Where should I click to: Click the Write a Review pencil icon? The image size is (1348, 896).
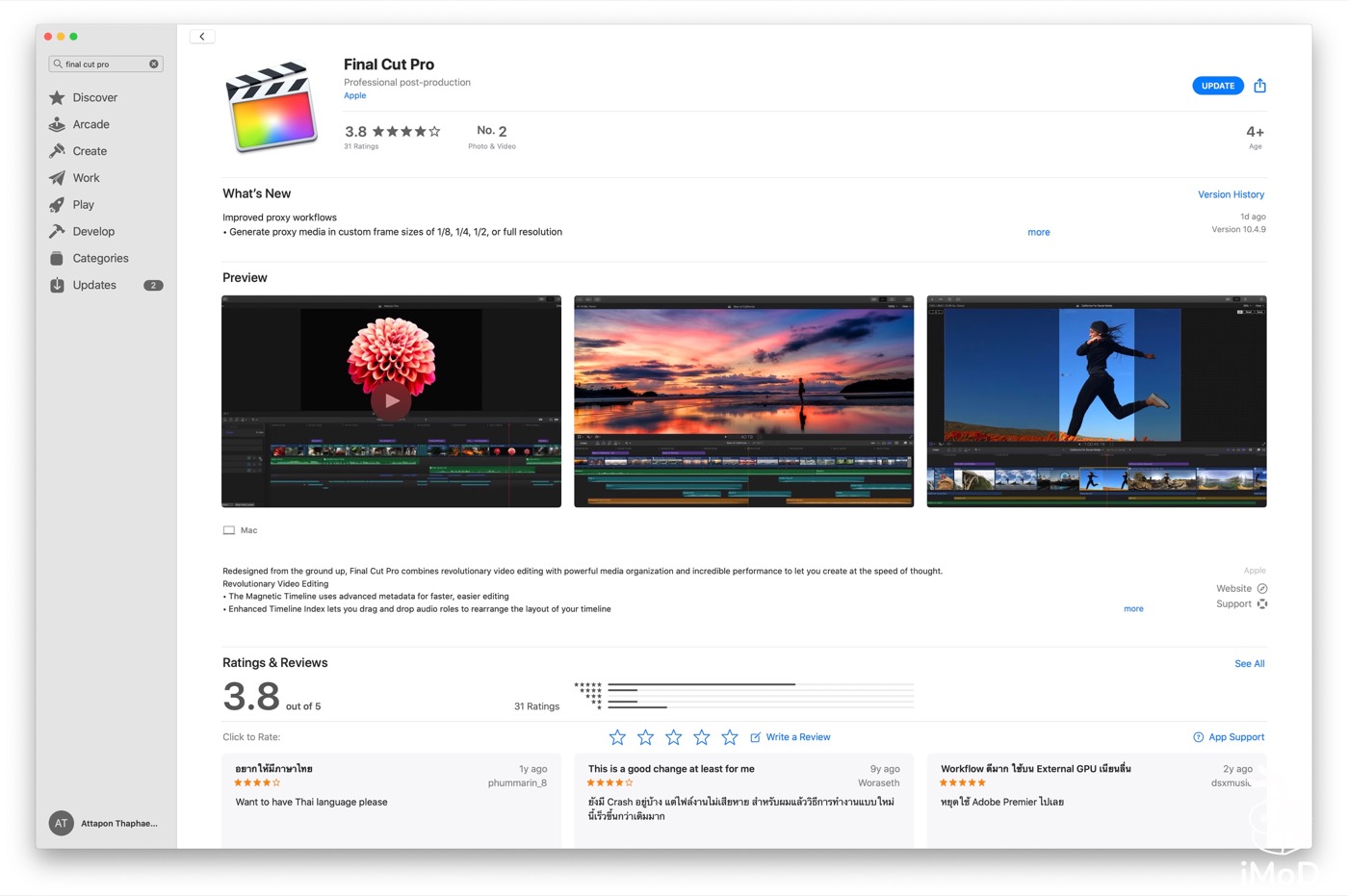click(x=756, y=737)
